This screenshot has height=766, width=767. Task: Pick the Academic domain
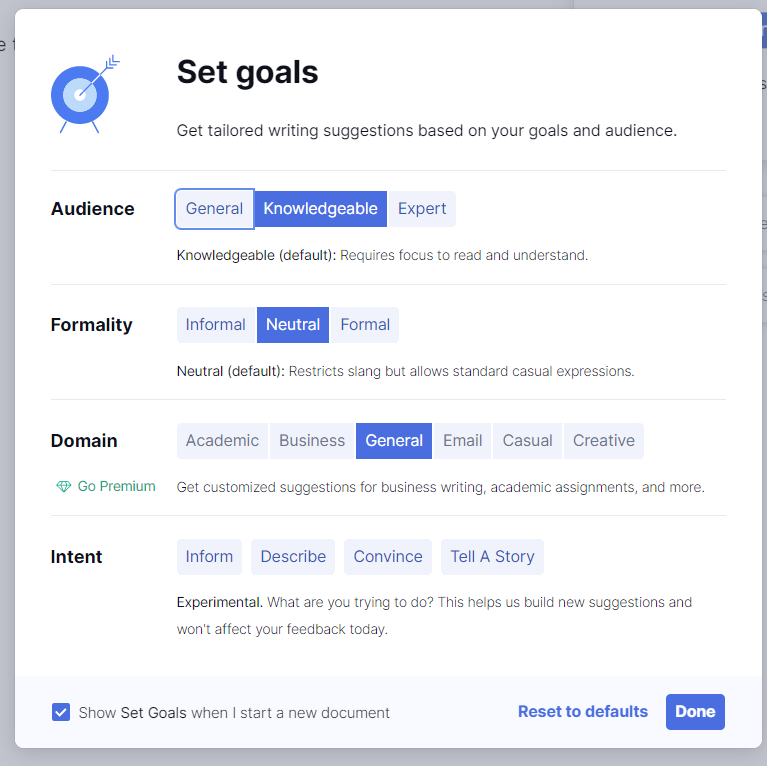click(222, 441)
